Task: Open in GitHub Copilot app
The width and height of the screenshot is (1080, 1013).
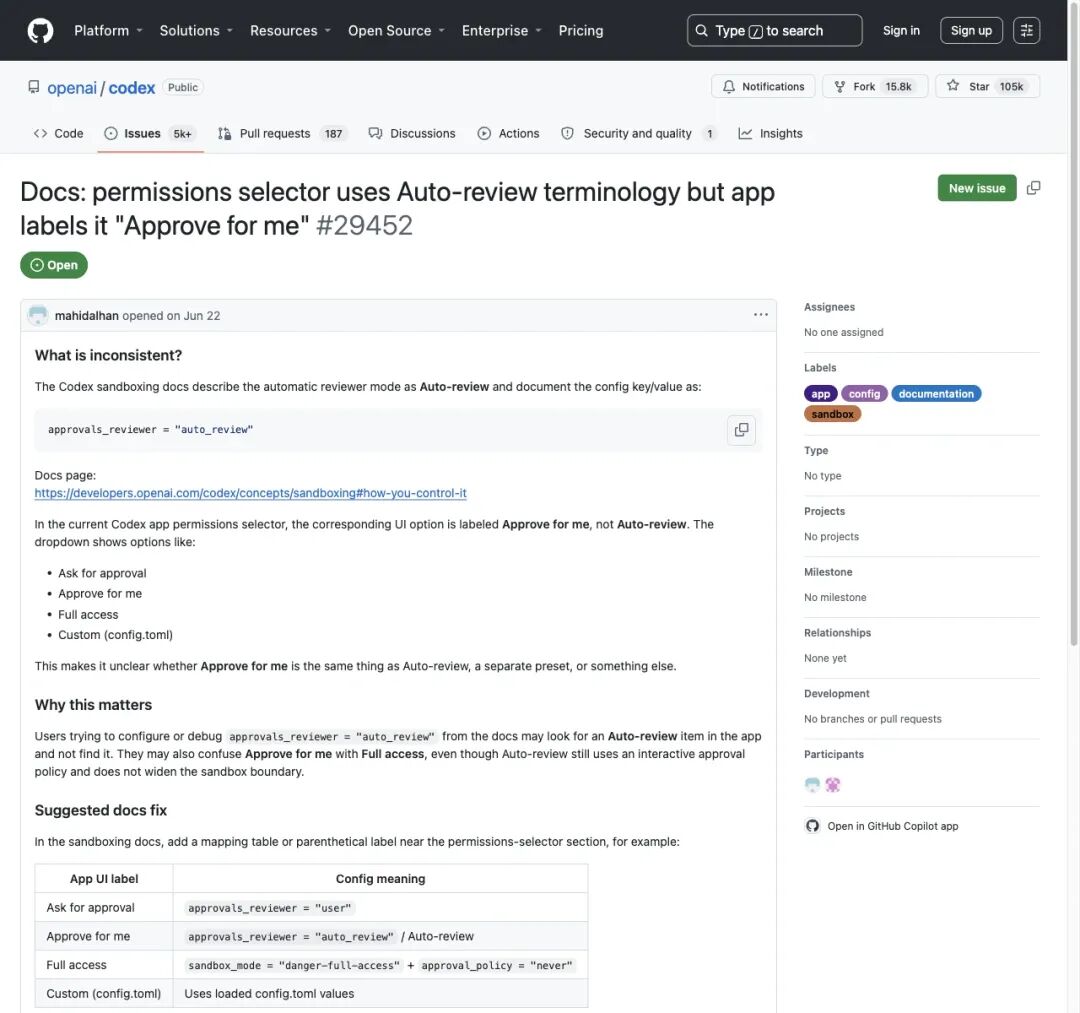Action: 882,826
